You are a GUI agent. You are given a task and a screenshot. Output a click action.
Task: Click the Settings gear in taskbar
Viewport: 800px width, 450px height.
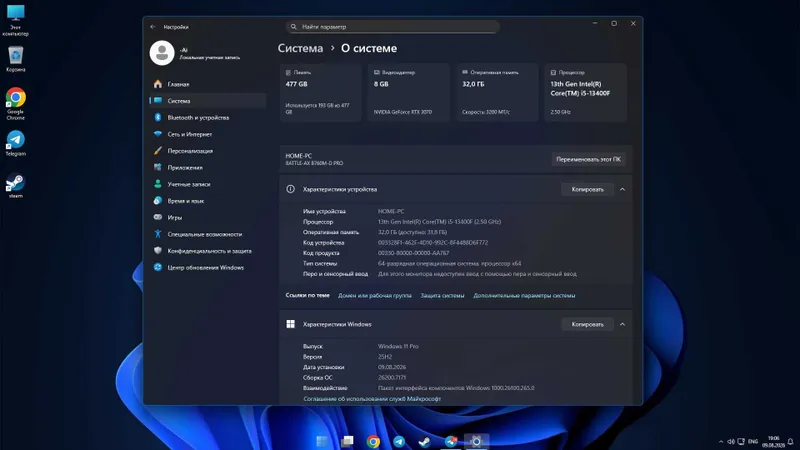[x=476, y=441]
